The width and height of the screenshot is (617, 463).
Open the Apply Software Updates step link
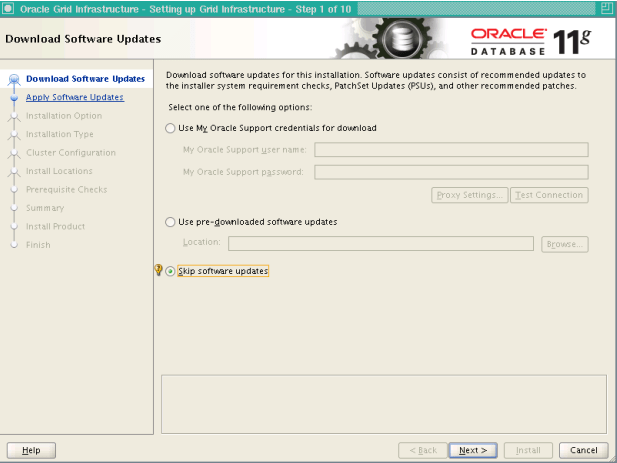point(75,97)
